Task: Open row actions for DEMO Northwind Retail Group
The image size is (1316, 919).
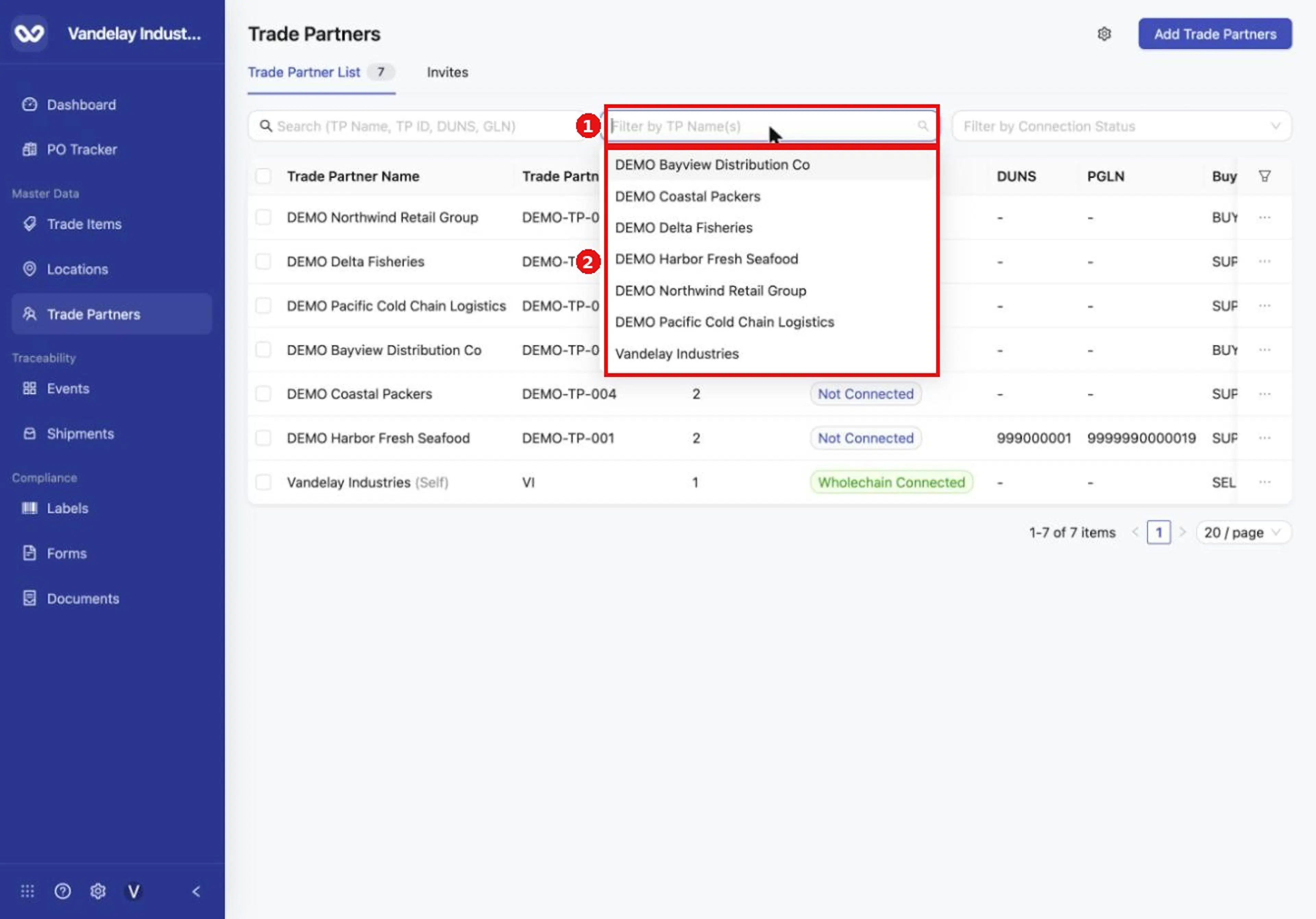Action: (1264, 217)
